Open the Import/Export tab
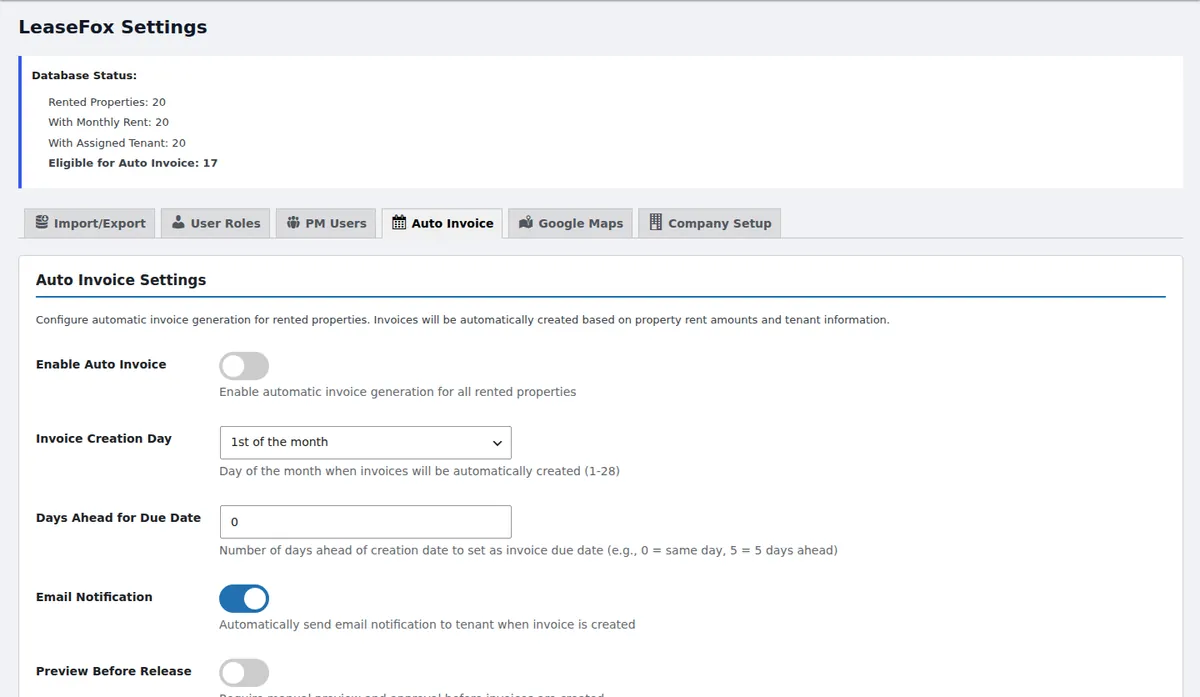This screenshot has width=1200, height=697. pos(90,223)
